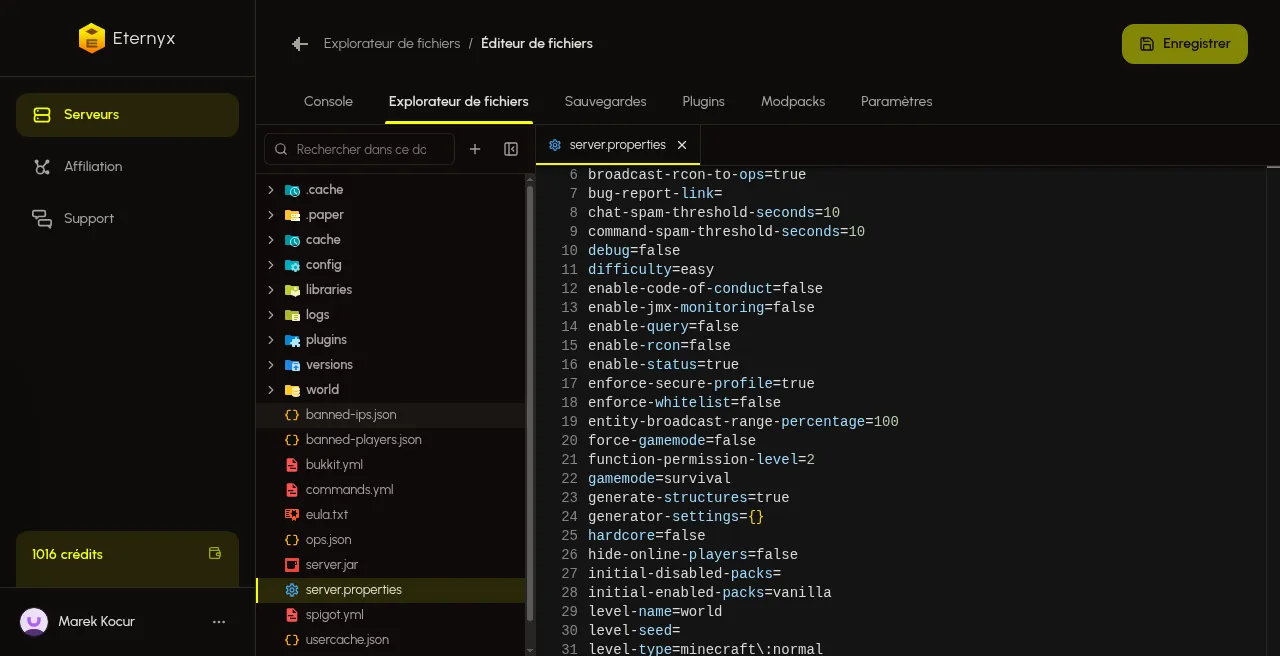Click the world folder icon

(x=292, y=390)
